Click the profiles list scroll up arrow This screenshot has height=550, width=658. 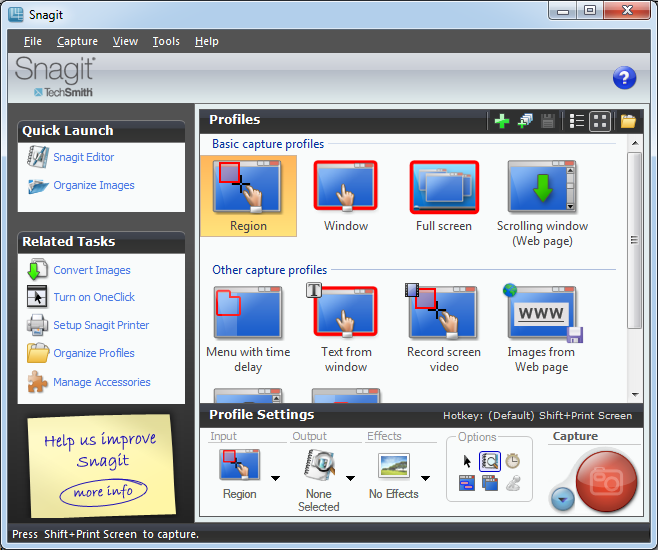click(635, 143)
